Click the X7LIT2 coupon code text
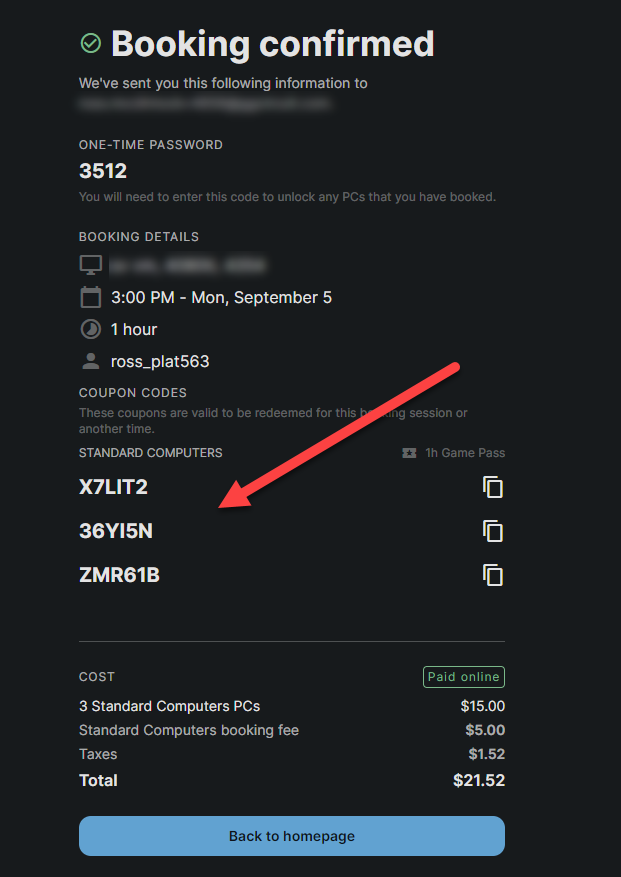This screenshot has height=877, width=621. (x=113, y=487)
